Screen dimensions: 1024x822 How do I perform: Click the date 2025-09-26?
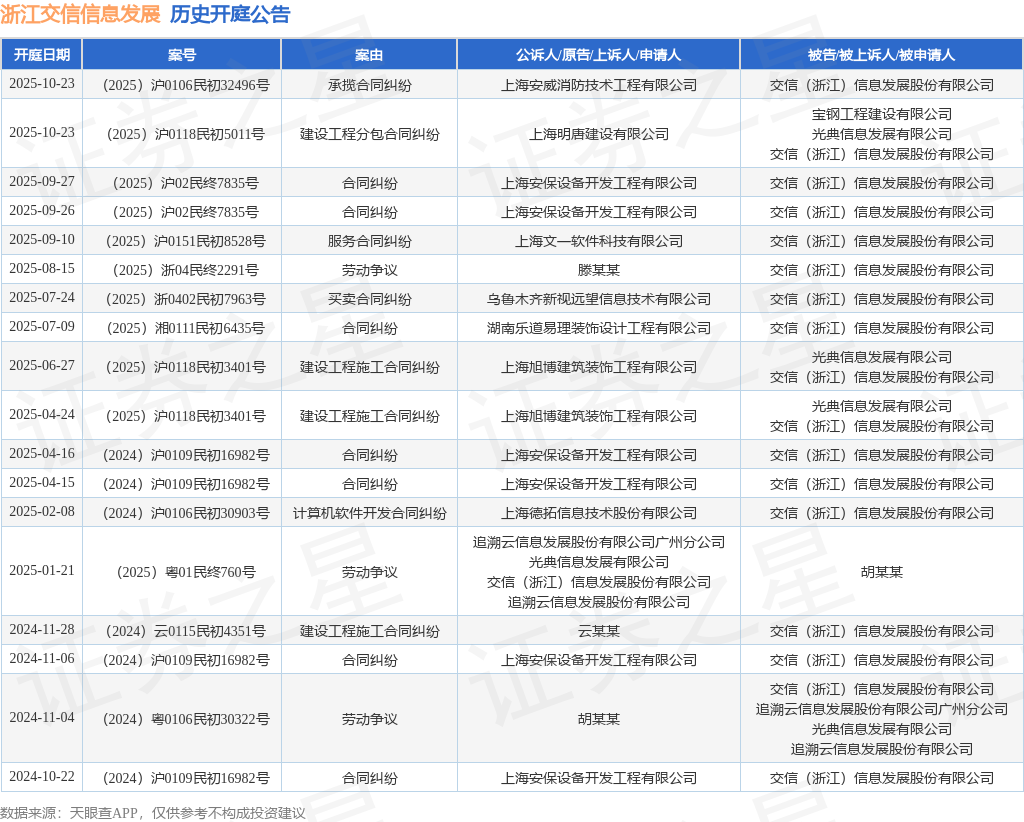click(42, 210)
